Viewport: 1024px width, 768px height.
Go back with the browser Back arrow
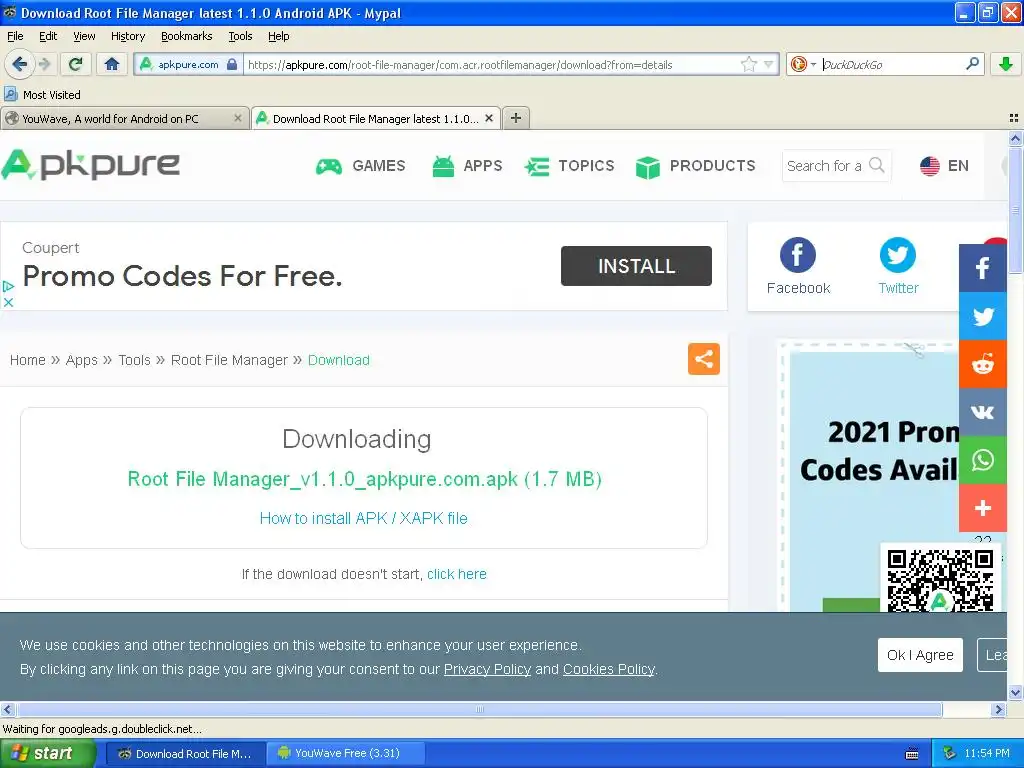pyautogui.click(x=19, y=64)
